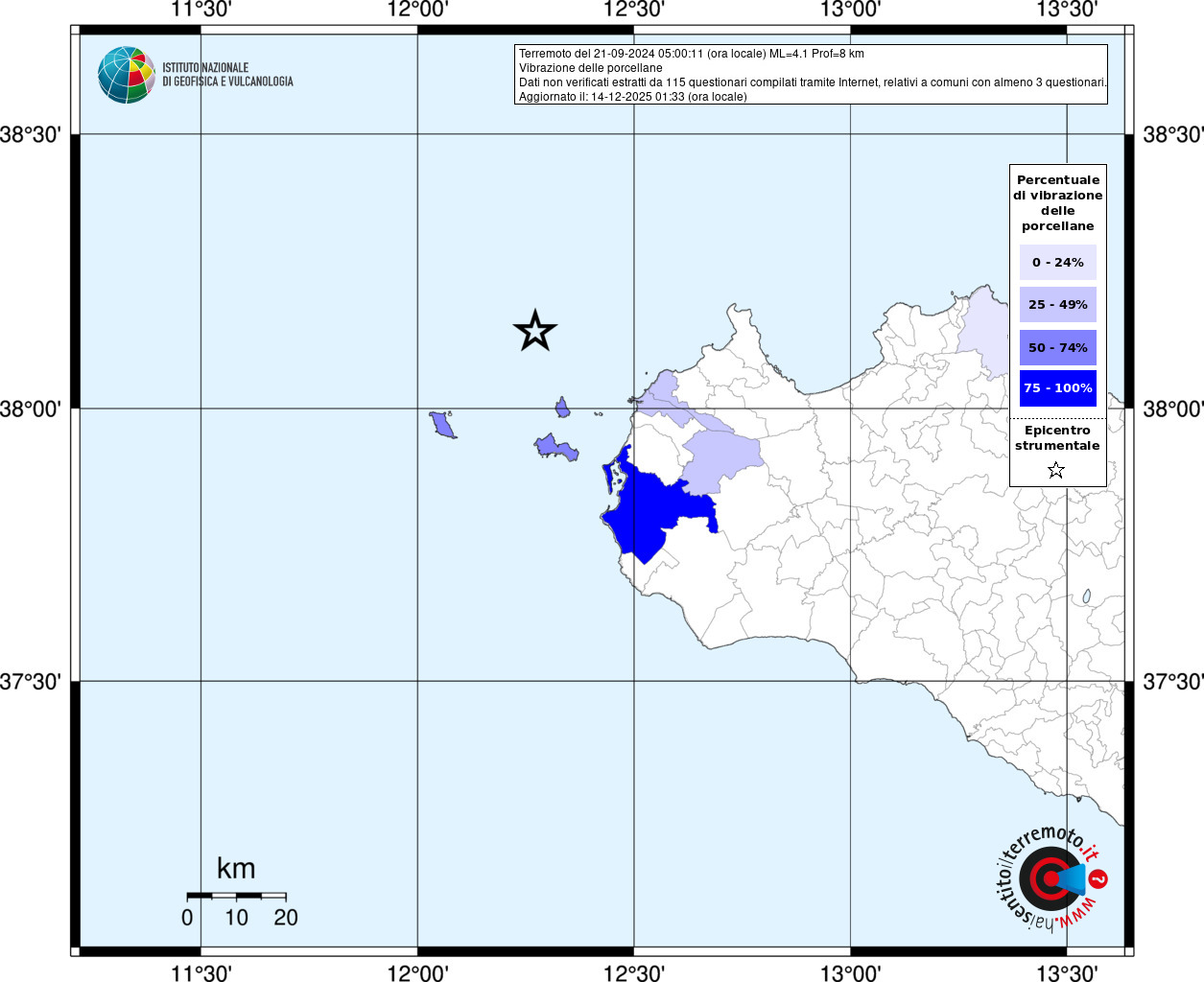Viewport: 1204px width, 982px height.
Task: Click the right axis label 38°00'
Action: pos(1173,409)
